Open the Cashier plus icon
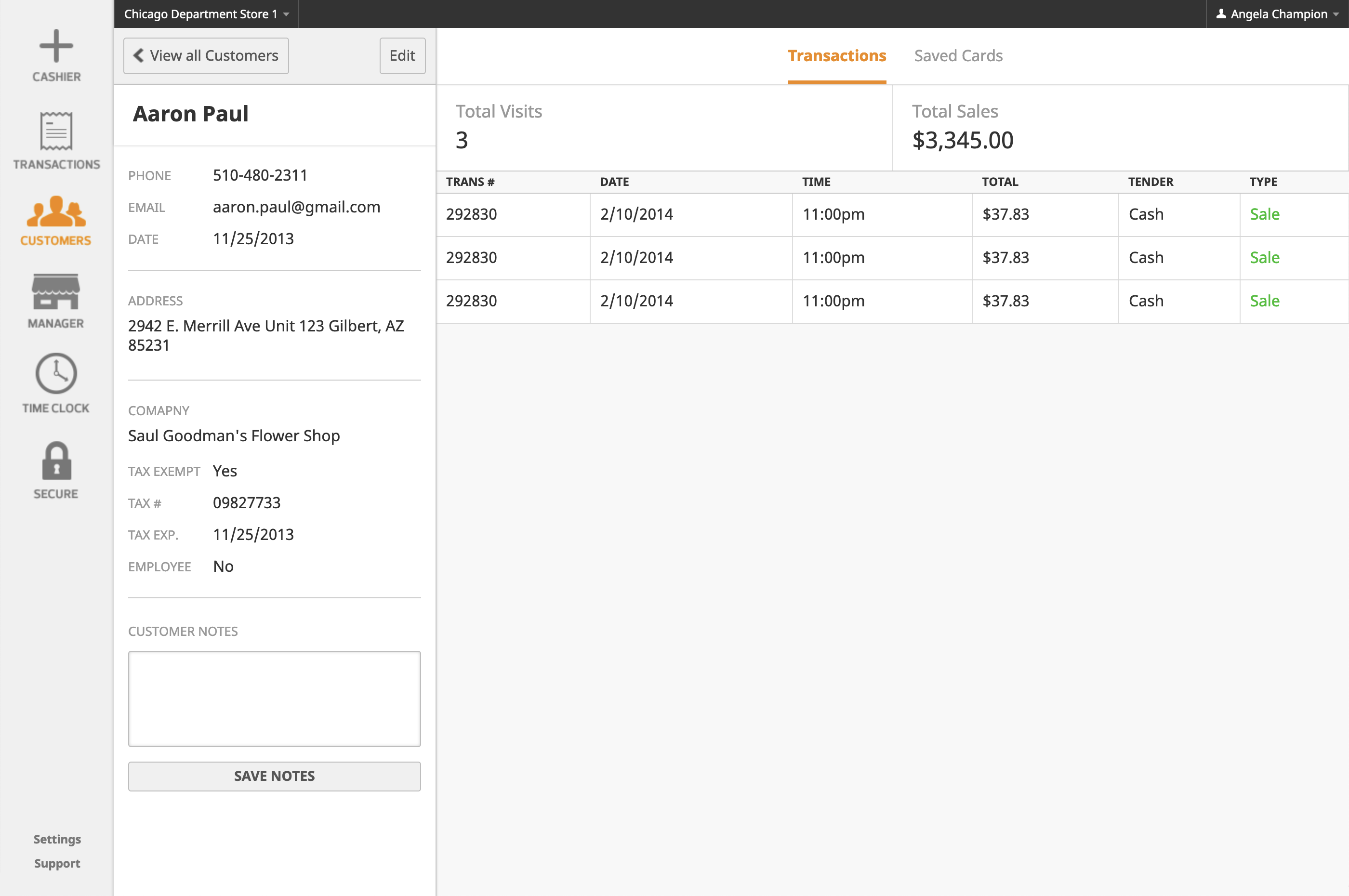This screenshot has height=896, width=1349. (56, 46)
